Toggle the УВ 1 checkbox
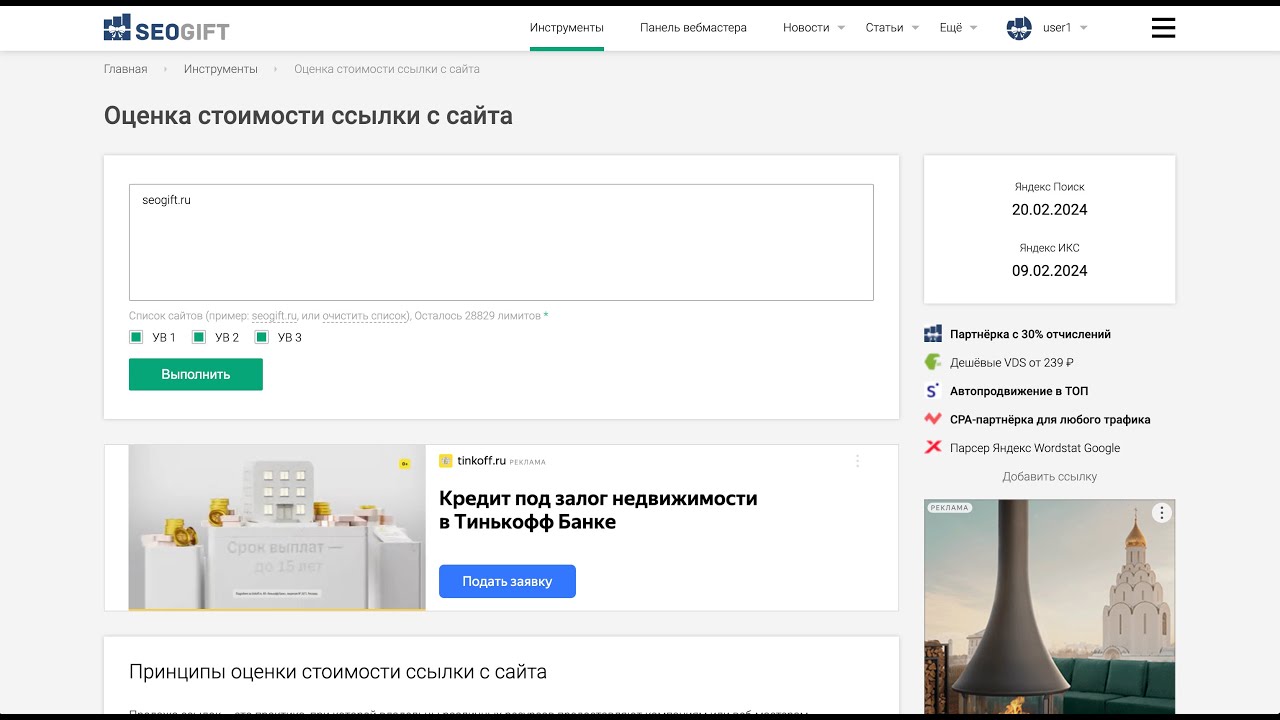Viewport: 1280px width, 720px height. [x=136, y=337]
